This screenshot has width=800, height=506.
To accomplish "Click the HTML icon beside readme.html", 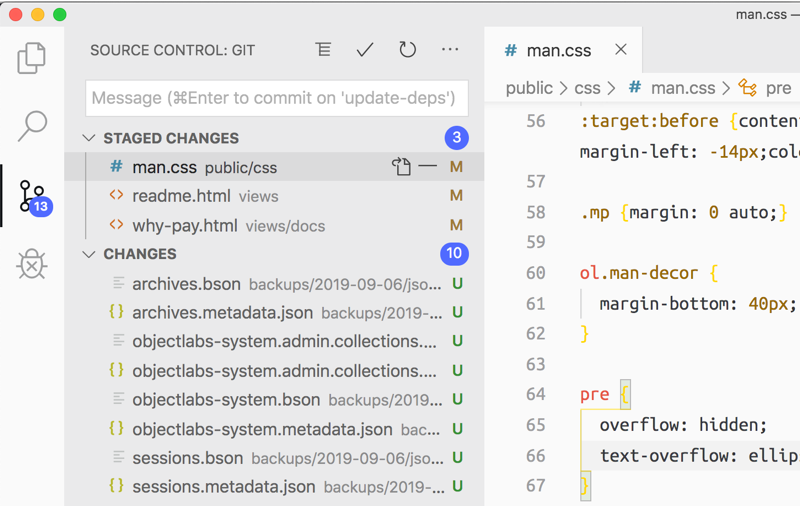I will [116, 195].
